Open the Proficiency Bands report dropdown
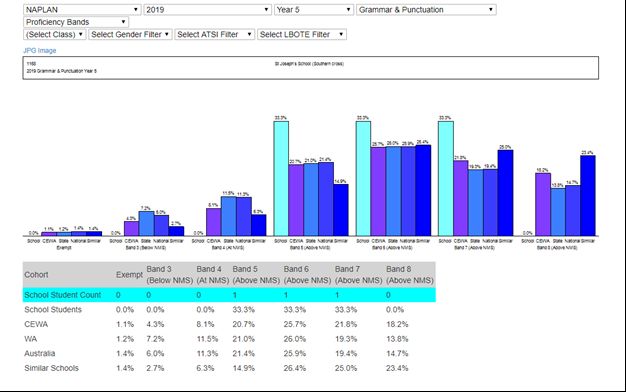 (76, 22)
